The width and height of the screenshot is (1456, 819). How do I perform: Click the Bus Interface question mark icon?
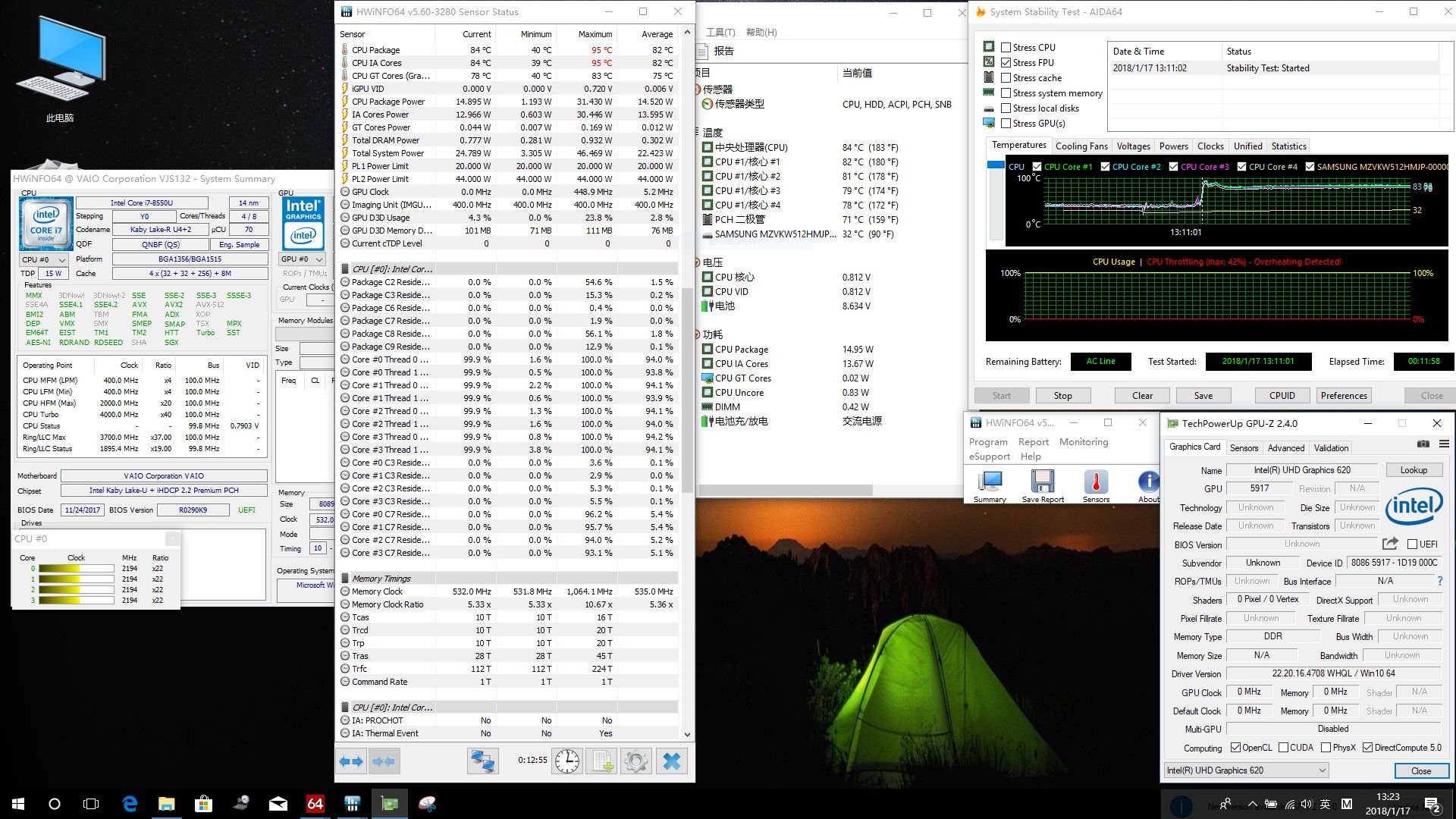point(1439,581)
